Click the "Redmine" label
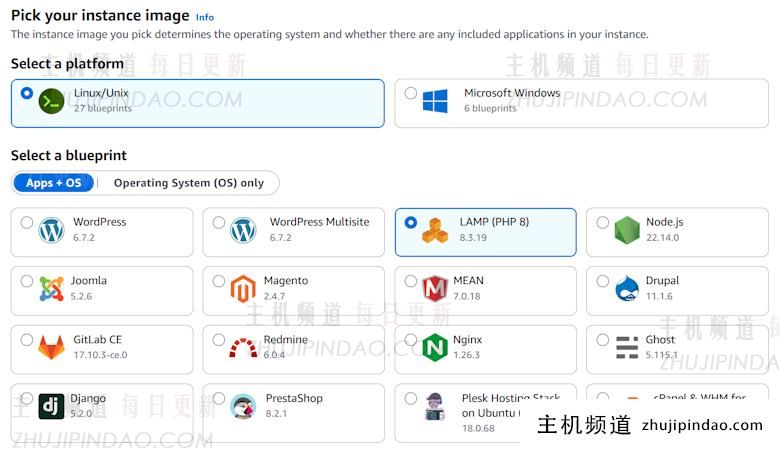780x449 pixels. tap(286, 340)
